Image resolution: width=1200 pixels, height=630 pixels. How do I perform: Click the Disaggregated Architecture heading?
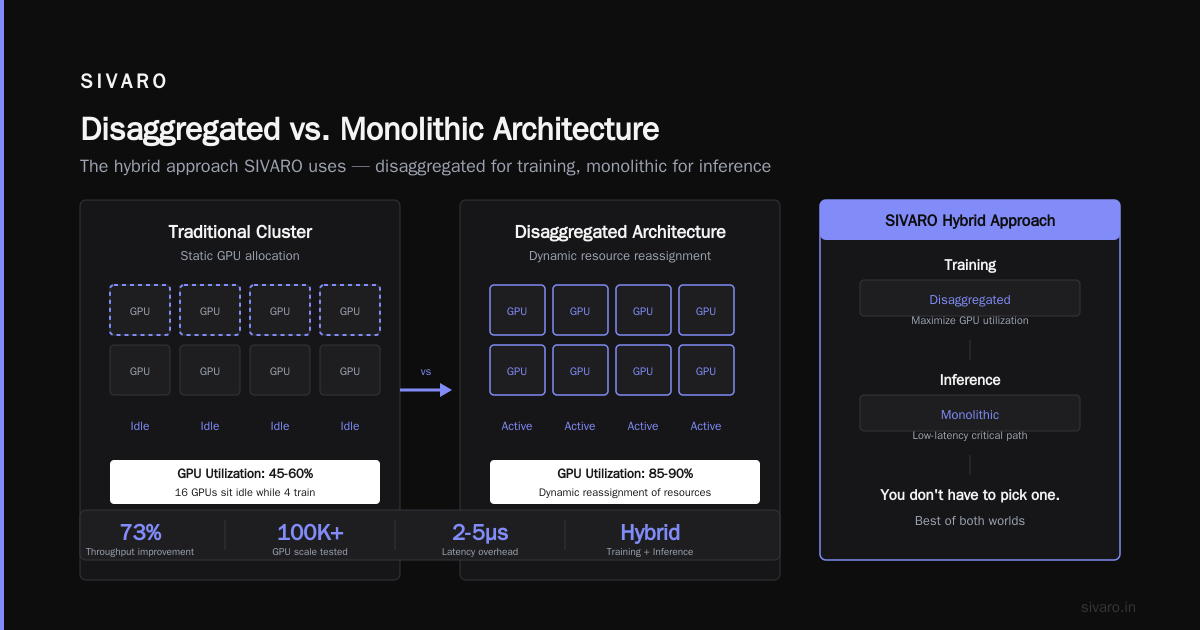[620, 232]
